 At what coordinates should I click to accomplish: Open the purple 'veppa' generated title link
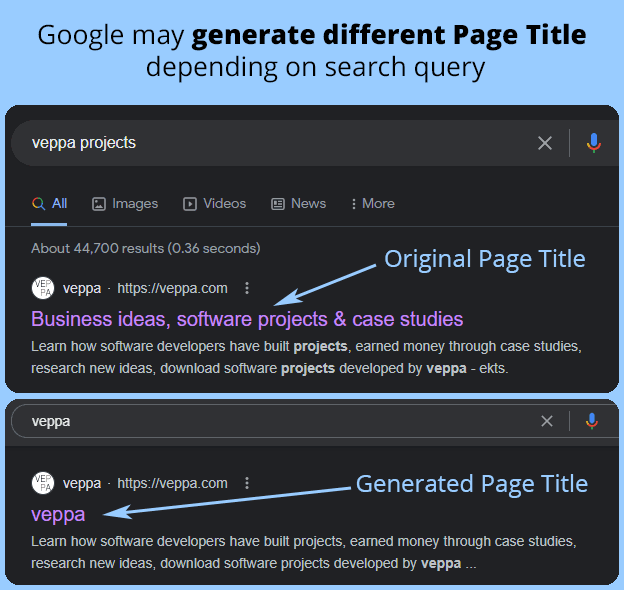(58, 515)
